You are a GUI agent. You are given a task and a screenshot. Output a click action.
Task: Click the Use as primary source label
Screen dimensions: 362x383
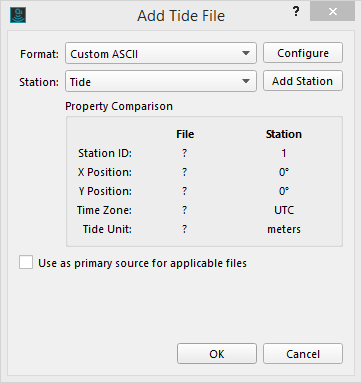(142, 263)
